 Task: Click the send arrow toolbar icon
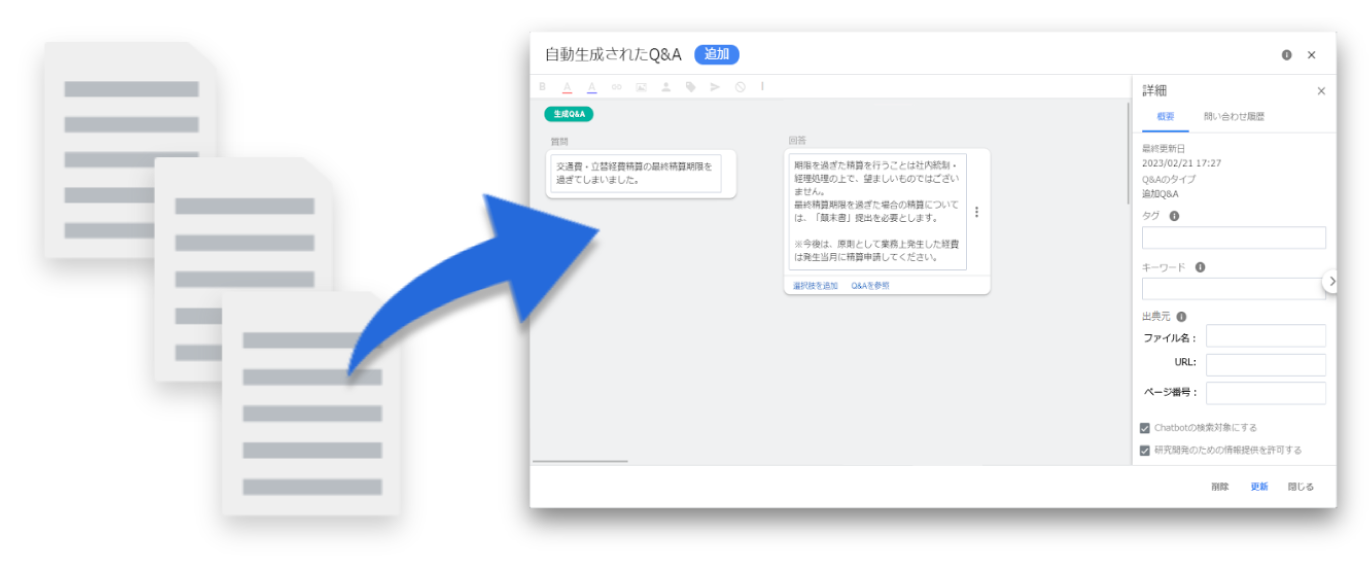(x=715, y=87)
